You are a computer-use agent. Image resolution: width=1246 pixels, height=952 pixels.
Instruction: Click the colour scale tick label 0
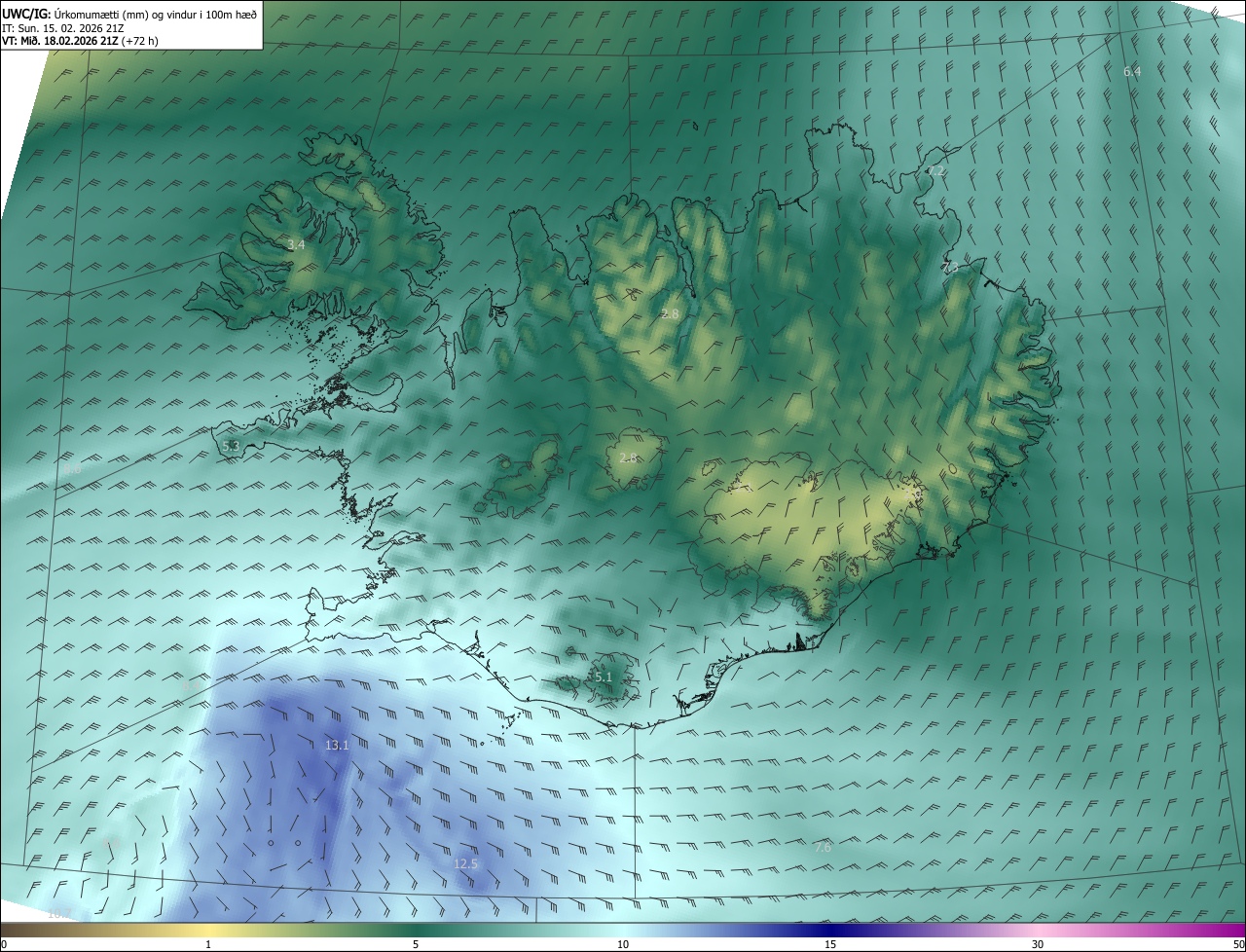click(x=3, y=944)
